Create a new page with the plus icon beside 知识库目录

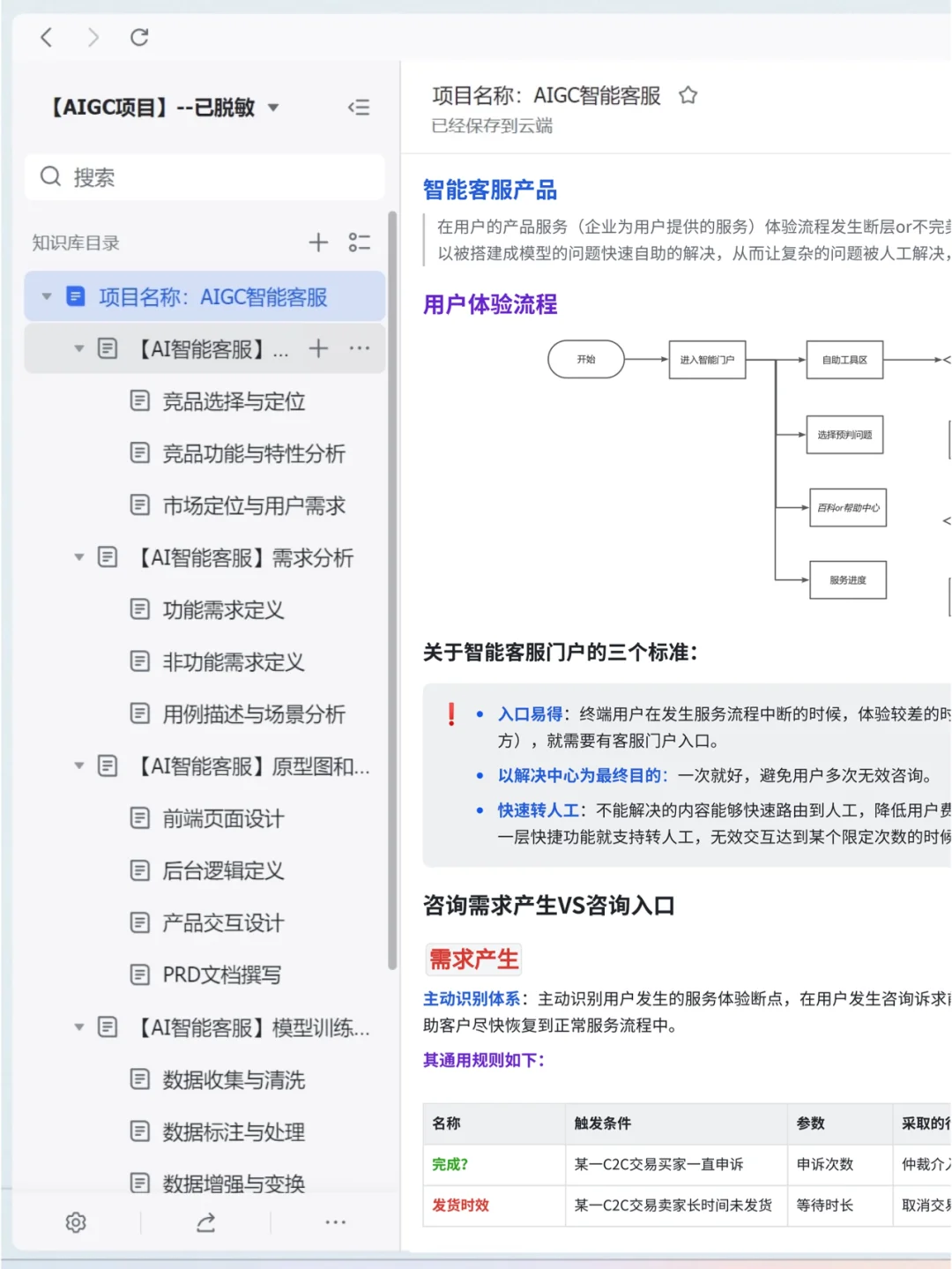coord(317,243)
